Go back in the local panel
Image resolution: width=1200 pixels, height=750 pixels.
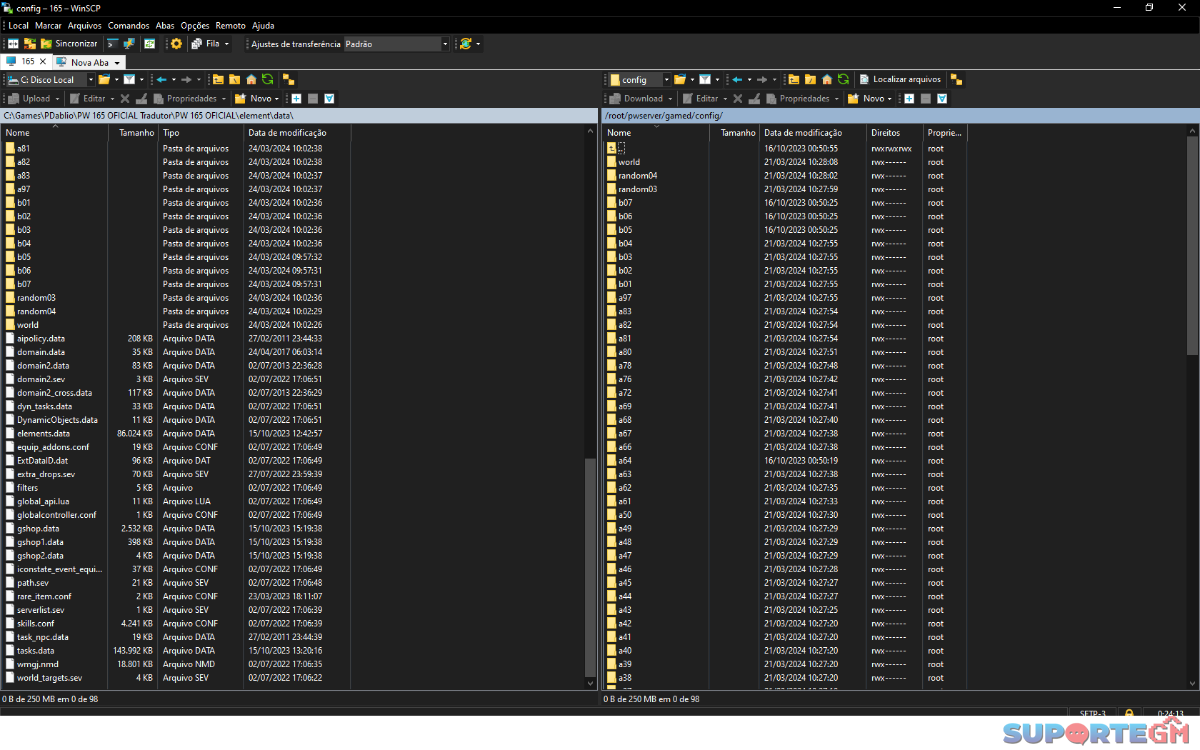pyautogui.click(x=161, y=80)
